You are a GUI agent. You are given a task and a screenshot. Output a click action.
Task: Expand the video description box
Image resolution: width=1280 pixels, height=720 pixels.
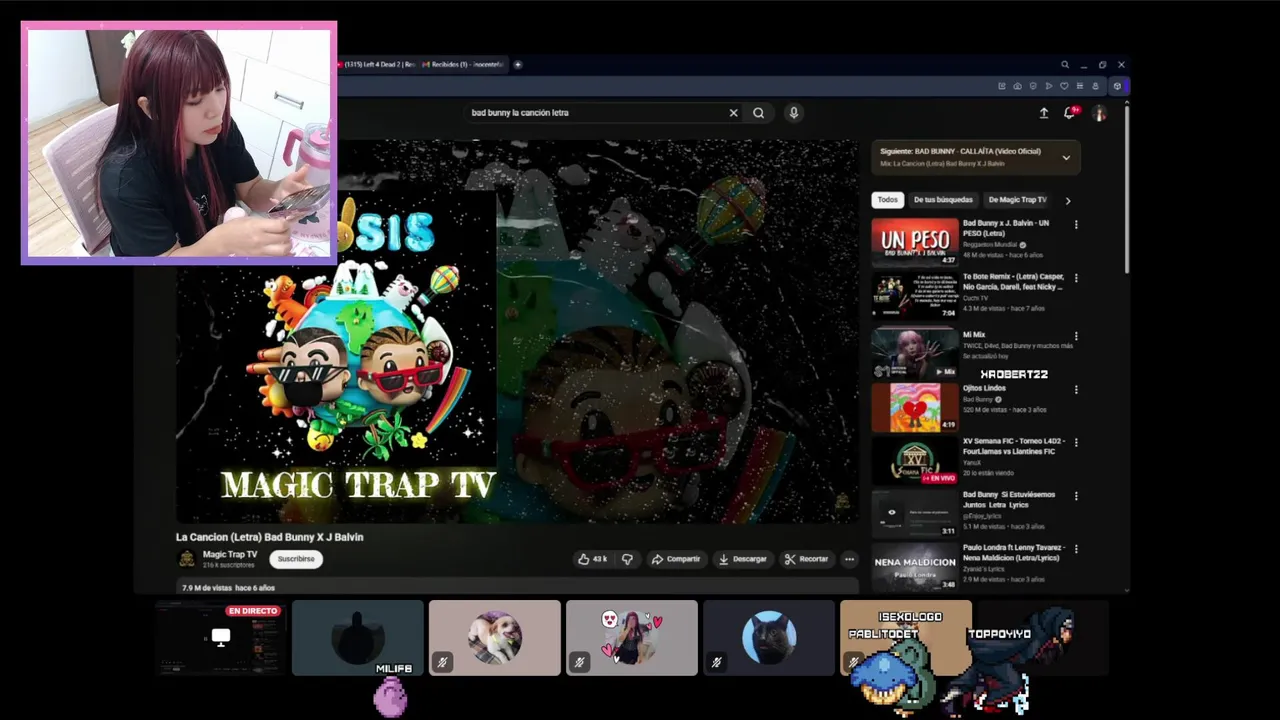click(517, 587)
